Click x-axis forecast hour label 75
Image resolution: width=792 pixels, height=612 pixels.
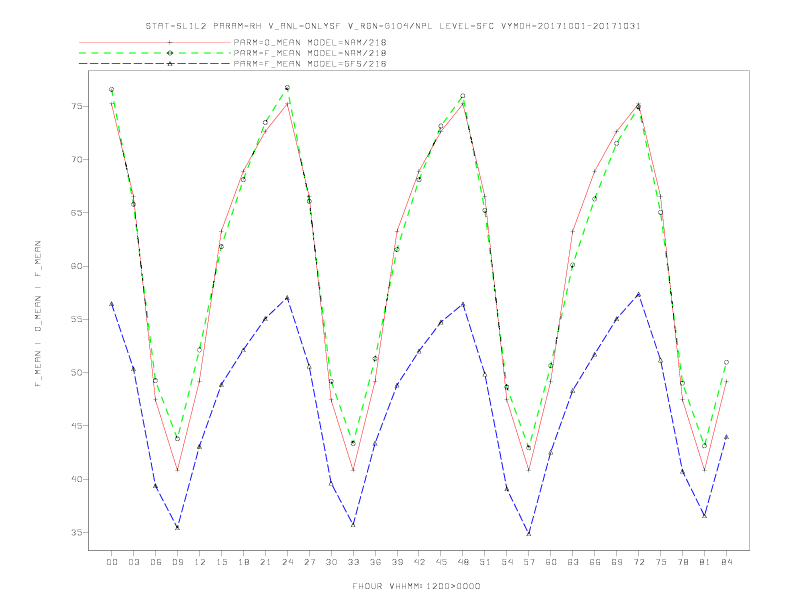click(x=661, y=562)
